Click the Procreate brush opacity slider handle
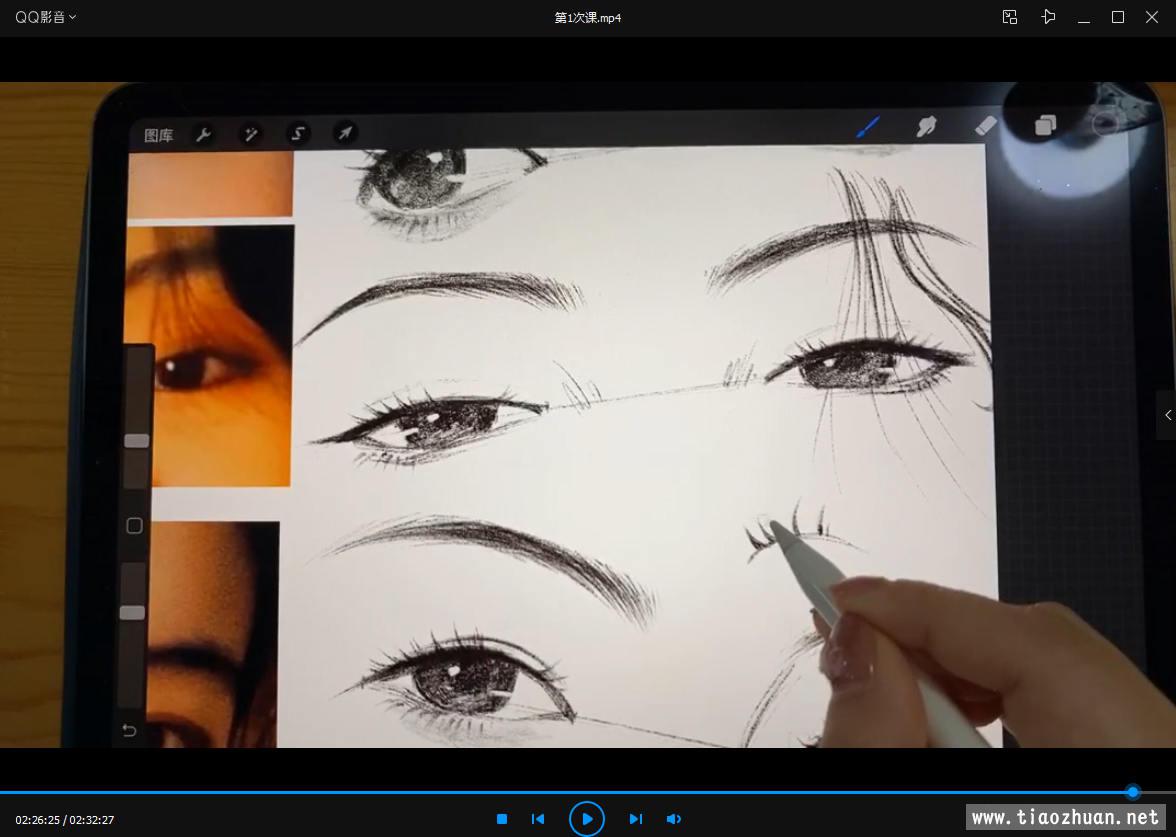The width and height of the screenshot is (1176, 837). point(132,613)
